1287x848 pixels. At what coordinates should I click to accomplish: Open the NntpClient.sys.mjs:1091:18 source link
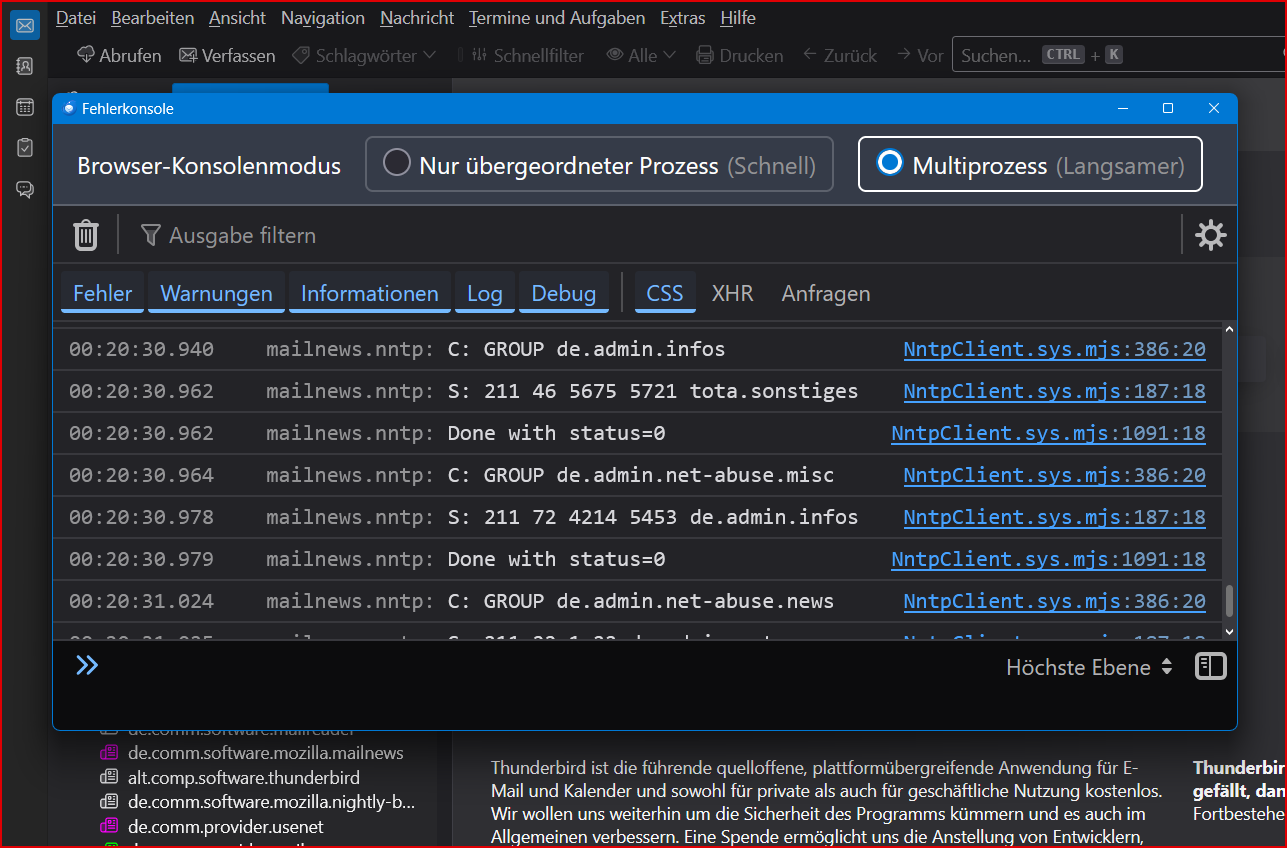(1048, 434)
